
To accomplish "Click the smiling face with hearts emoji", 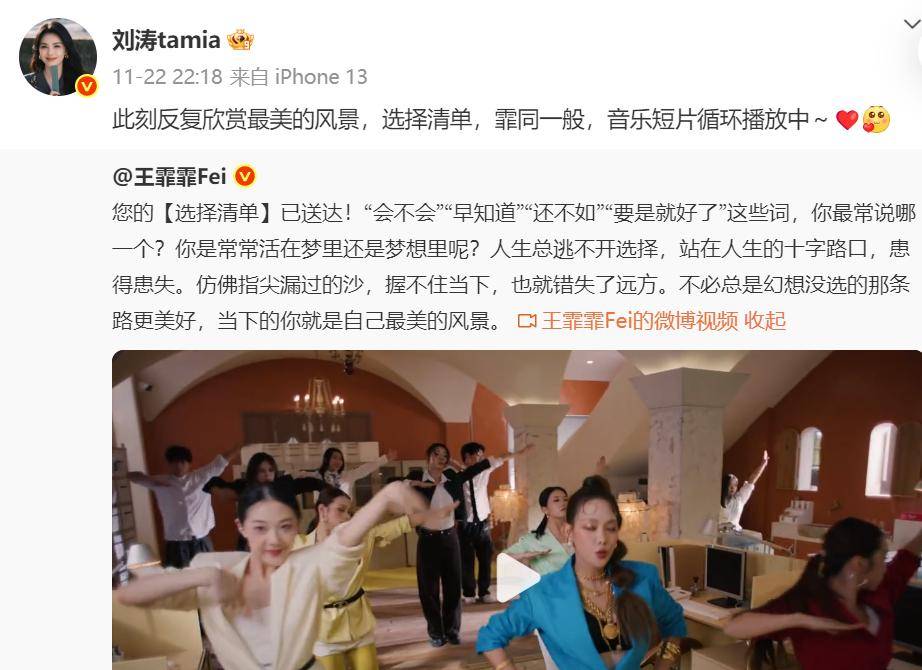I will point(876,119).
